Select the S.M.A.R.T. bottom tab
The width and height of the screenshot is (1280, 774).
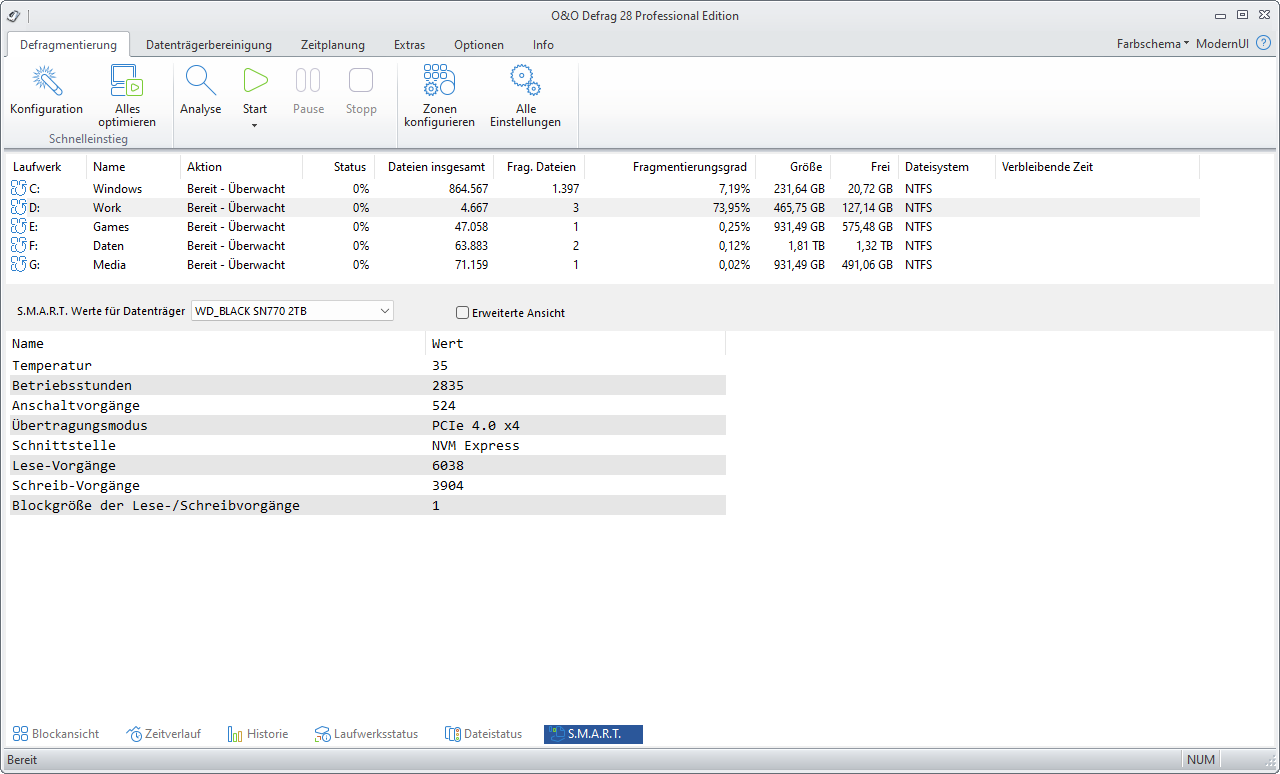tap(593, 734)
